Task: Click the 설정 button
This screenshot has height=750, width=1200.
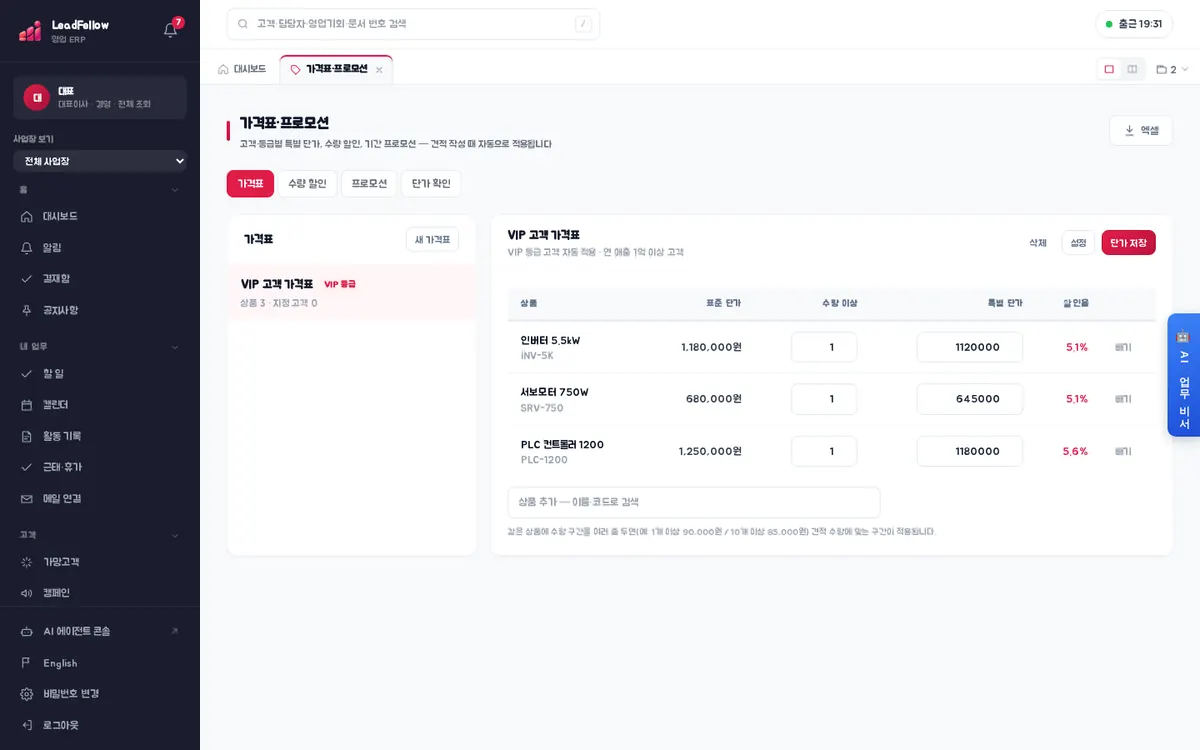Action: click(1078, 243)
